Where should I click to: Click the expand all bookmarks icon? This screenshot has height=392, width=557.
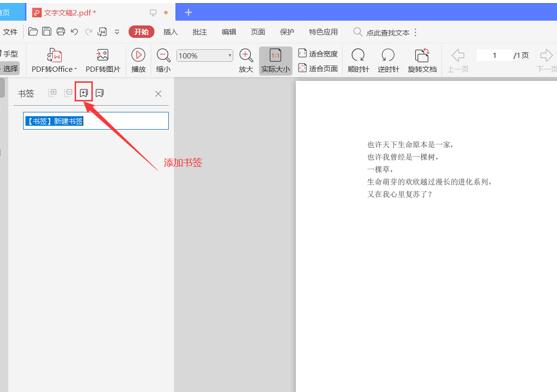pos(53,93)
